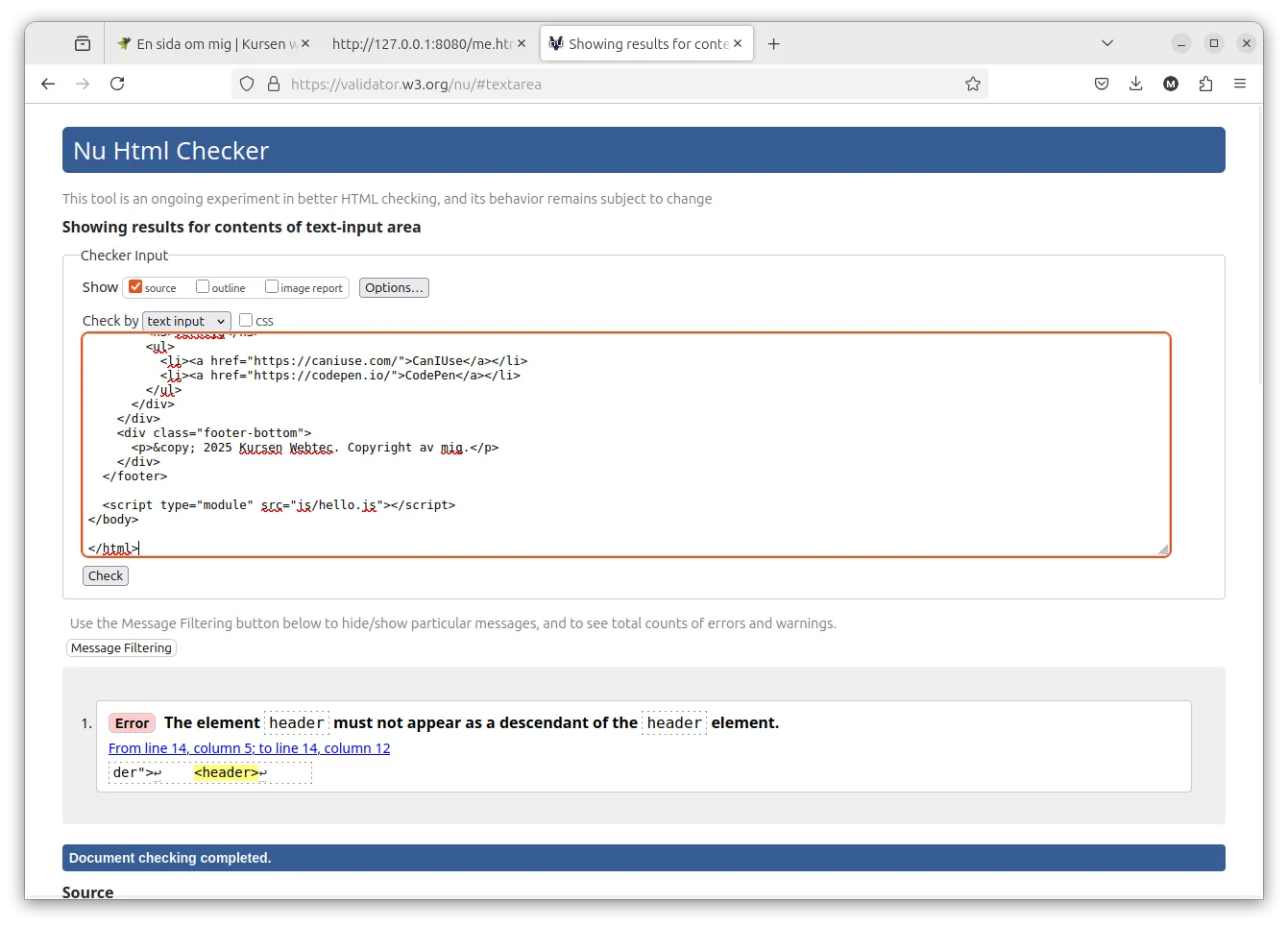The width and height of the screenshot is (1288, 927).
Task: Switch to En sida om mig tab
Action: 208,43
